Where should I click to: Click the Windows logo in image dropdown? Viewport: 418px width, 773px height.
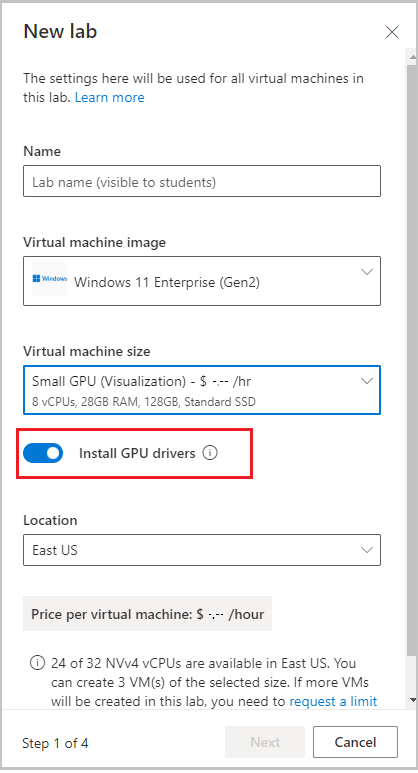pos(49,279)
